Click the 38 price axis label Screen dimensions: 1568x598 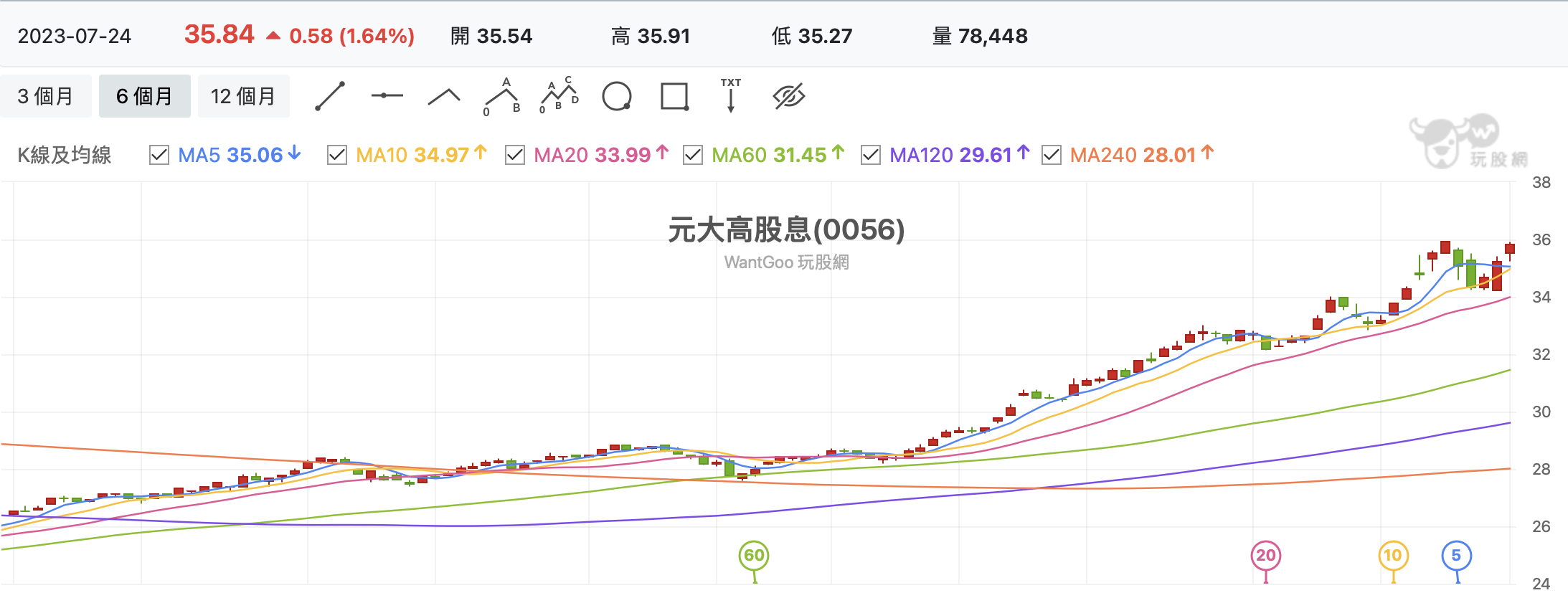click(x=1541, y=182)
